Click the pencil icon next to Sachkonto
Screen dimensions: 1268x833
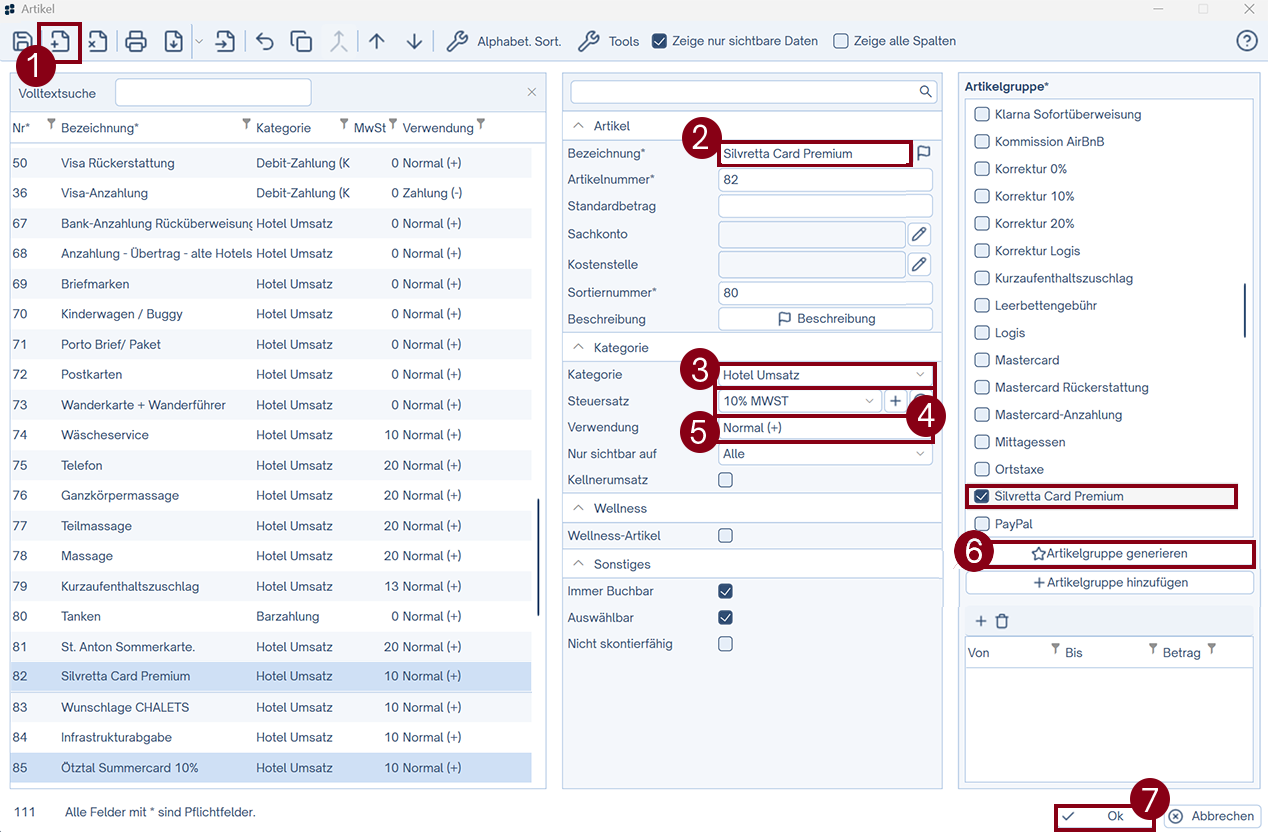point(919,234)
